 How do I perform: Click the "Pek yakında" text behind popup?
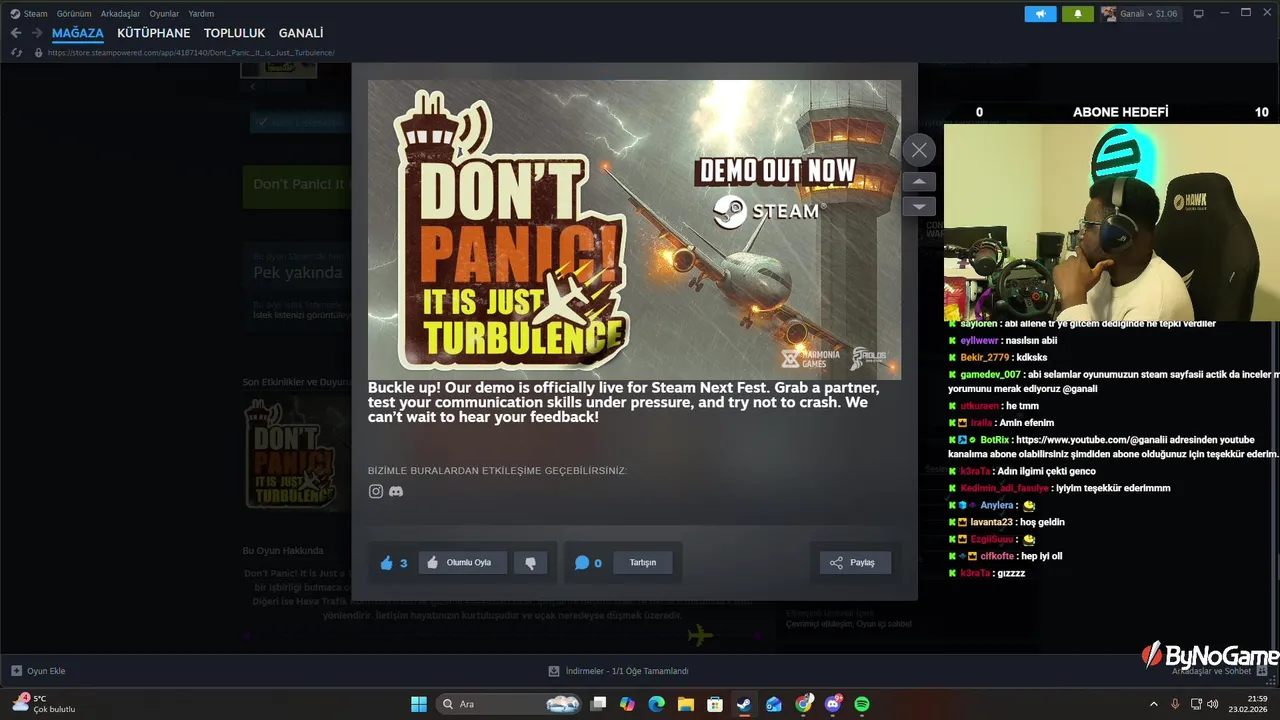click(297, 273)
